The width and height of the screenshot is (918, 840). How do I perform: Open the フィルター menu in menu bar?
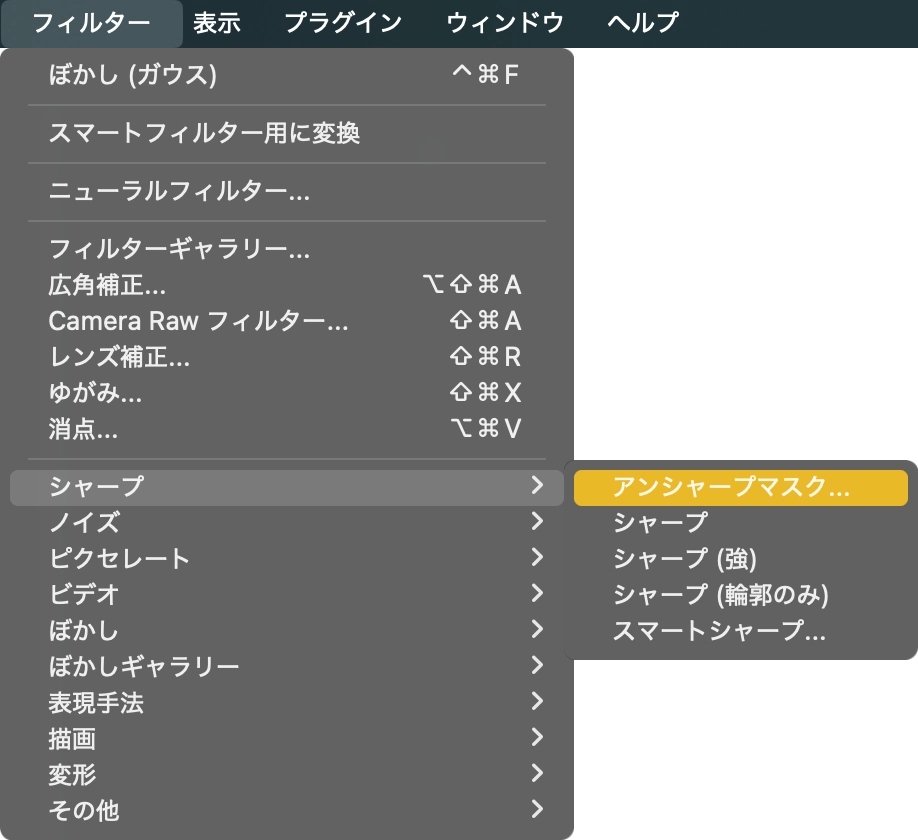[x=91, y=22]
